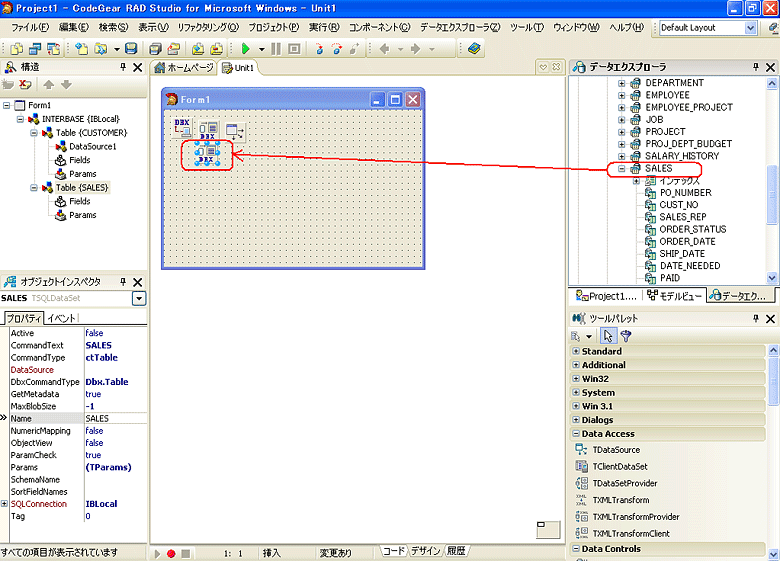Image resolution: width=780 pixels, height=561 pixels.
Task: Open the コンポーネント menu
Action: click(x=379, y=27)
